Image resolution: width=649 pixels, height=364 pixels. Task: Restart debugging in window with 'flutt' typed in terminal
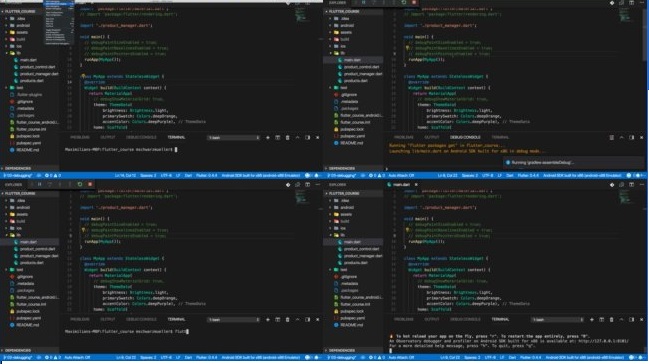(80, 184)
